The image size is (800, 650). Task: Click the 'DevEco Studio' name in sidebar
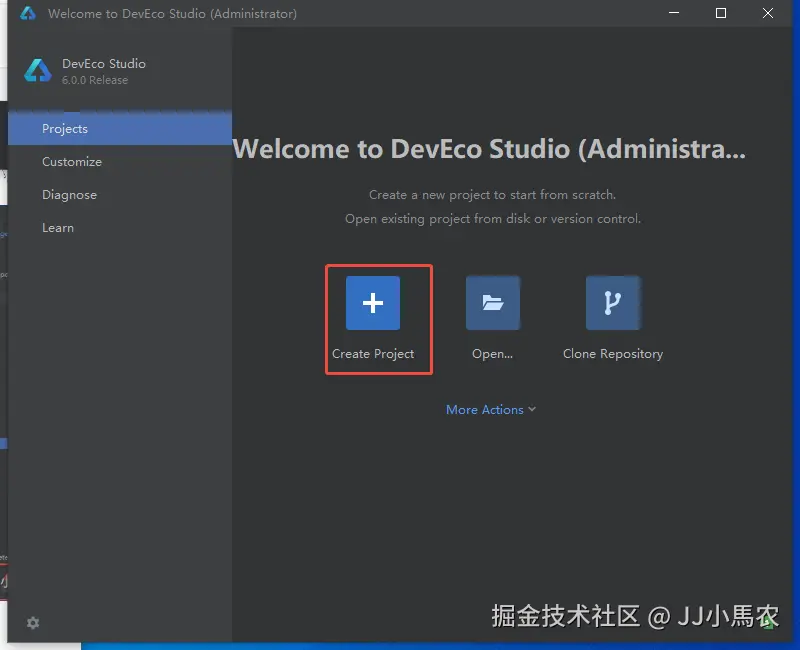pyautogui.click(x=104, y=64)
